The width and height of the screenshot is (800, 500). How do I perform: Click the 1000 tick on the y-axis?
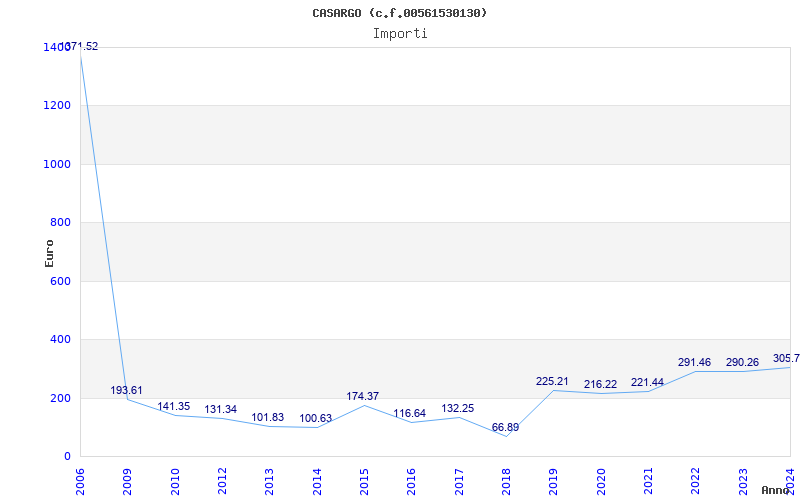[x=60, y=164]
